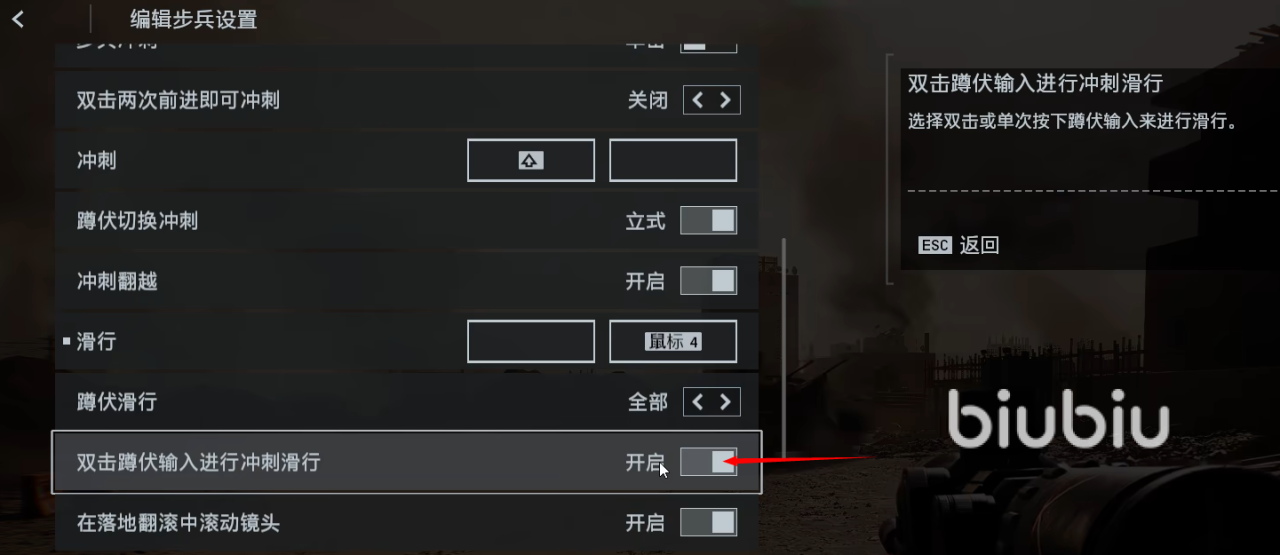Image resolution: width=1280 pixels, height=555 pixels.
Task: Click the empty secondary keybind for 冲刺
Action: coord(673,160)
